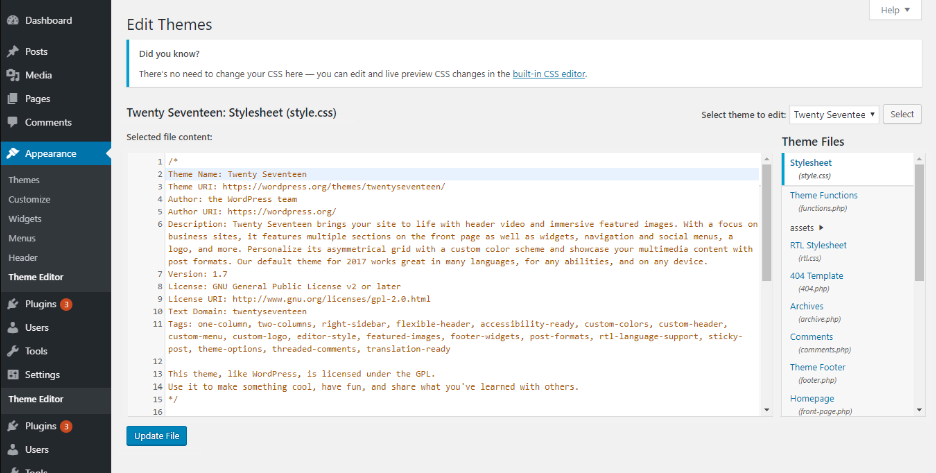Viewport: 936px width, 473px height.
Task: Click the Posts pushpin icon
Action: pos(13,51)
